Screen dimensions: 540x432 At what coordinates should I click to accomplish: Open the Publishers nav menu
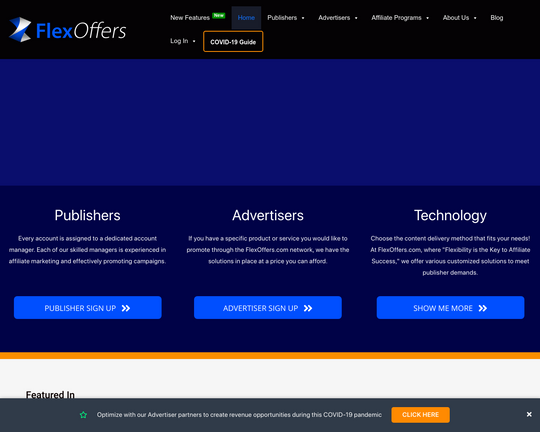pos(282,18)
